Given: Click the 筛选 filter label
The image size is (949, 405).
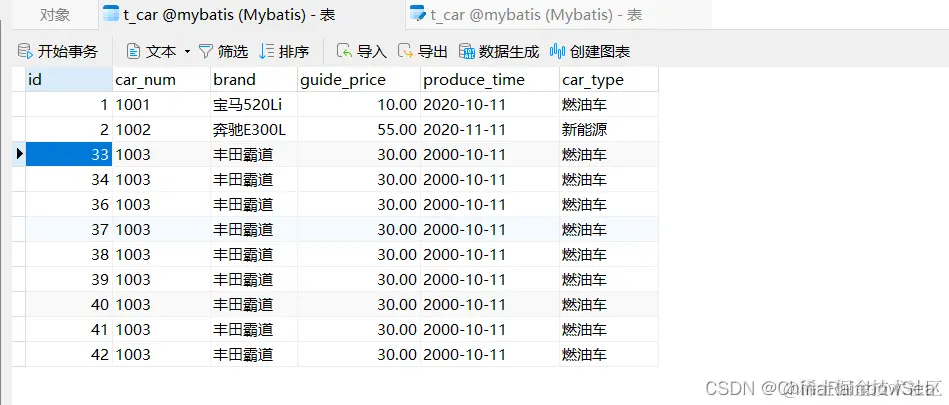Looking at the screenshot, I should [233, 51].
